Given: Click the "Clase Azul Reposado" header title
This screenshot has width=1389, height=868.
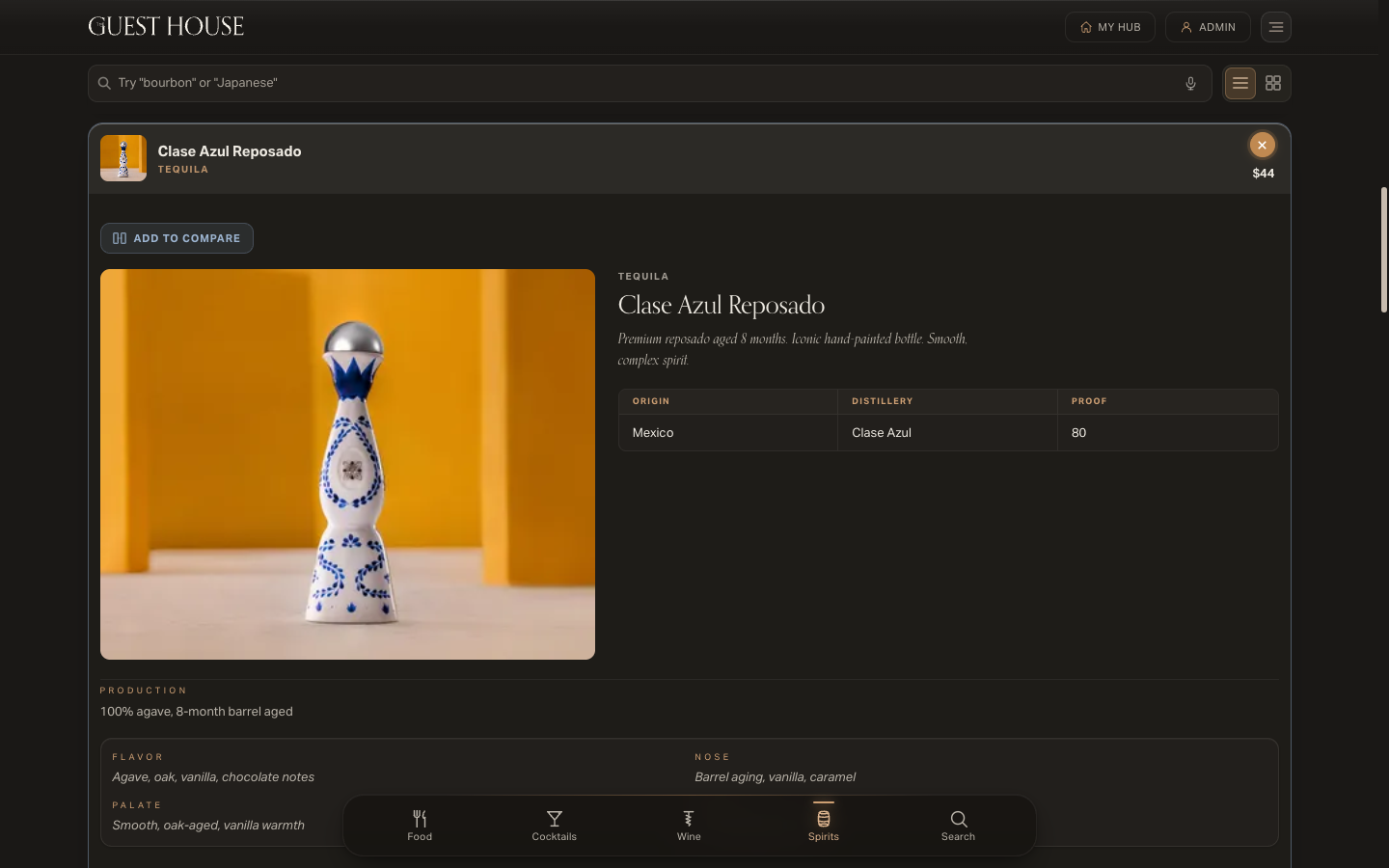Looking at the screenshot, I should pos(230,151).
